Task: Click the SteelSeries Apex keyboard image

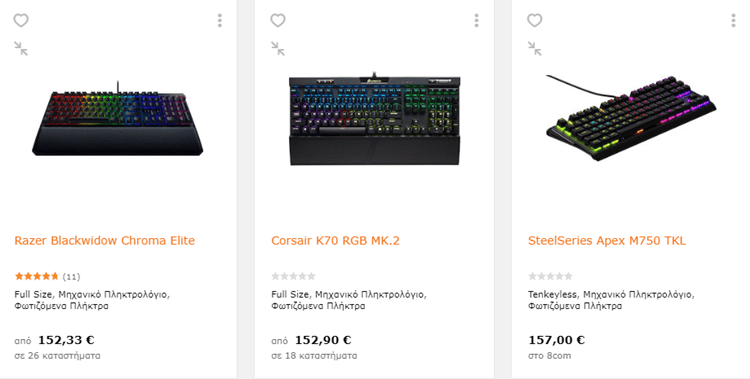Action: coord(631,117)
